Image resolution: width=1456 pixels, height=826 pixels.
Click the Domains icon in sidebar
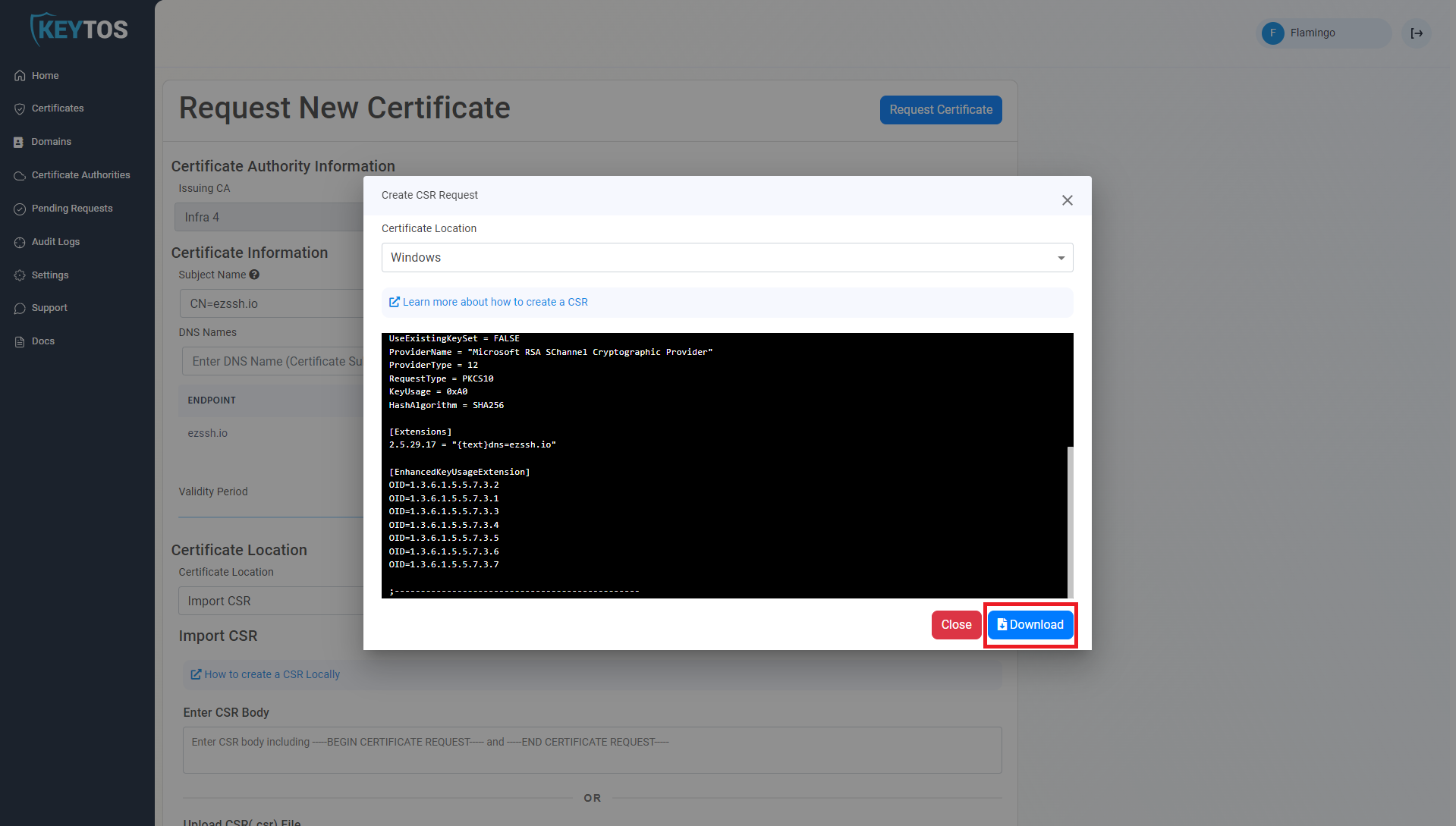(x=20, y=142)
